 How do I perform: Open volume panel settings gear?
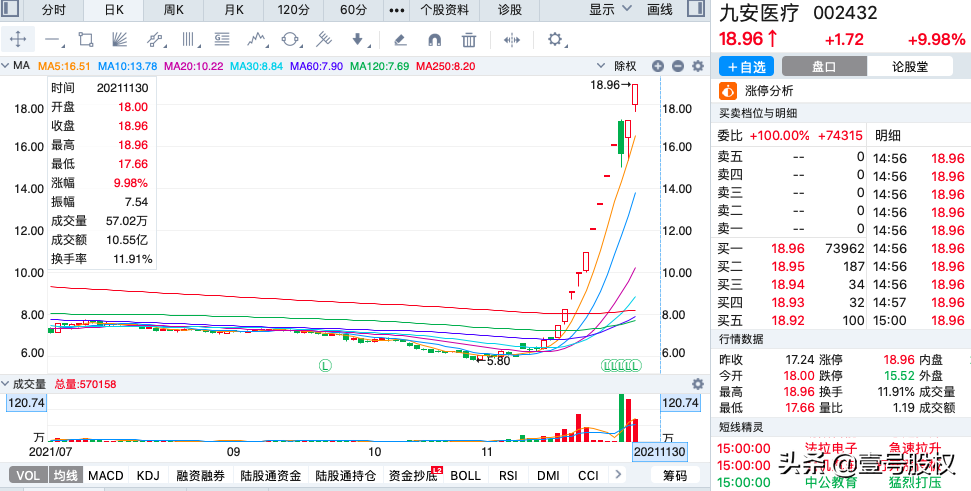(698, 384)
